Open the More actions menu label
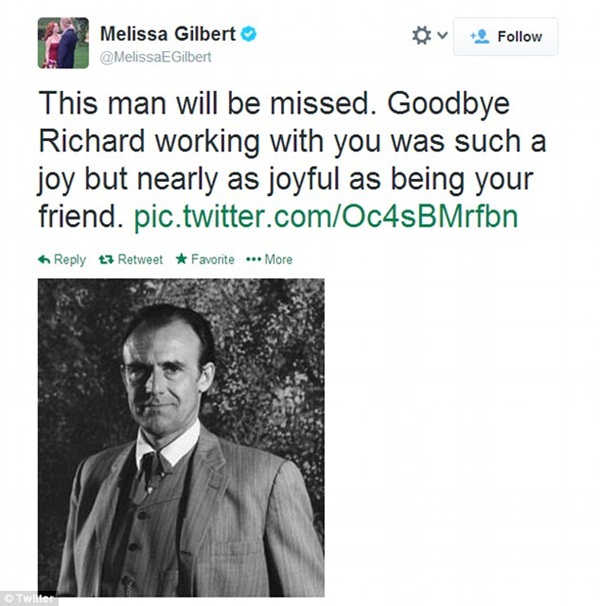Screen dimensions: 600x606 278,259
